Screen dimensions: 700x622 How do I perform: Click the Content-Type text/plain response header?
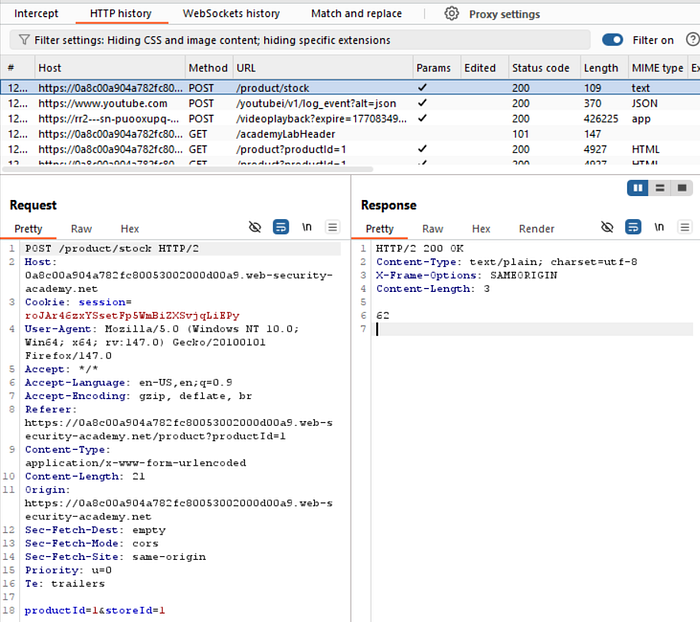coord(507,262)
